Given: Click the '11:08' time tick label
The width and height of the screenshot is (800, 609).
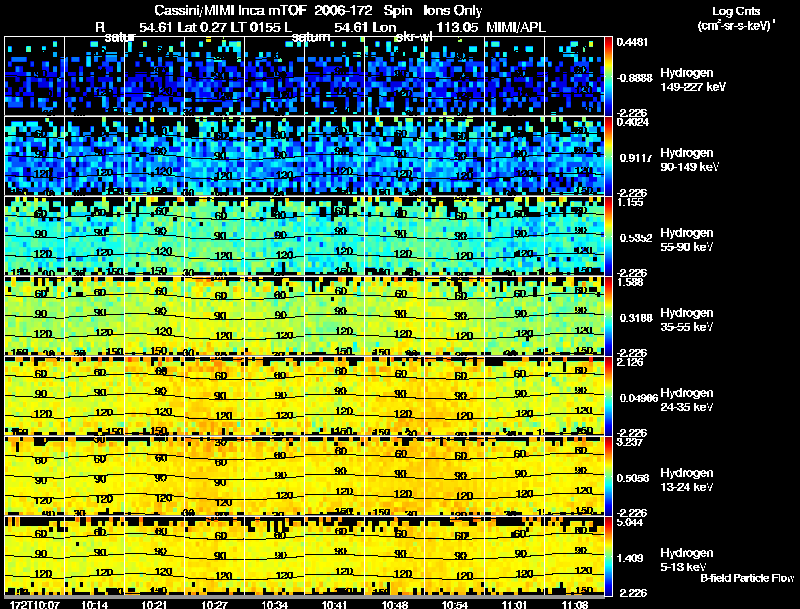Looking at the screenshot, I should pyautogui.click(x=575, y=604).
